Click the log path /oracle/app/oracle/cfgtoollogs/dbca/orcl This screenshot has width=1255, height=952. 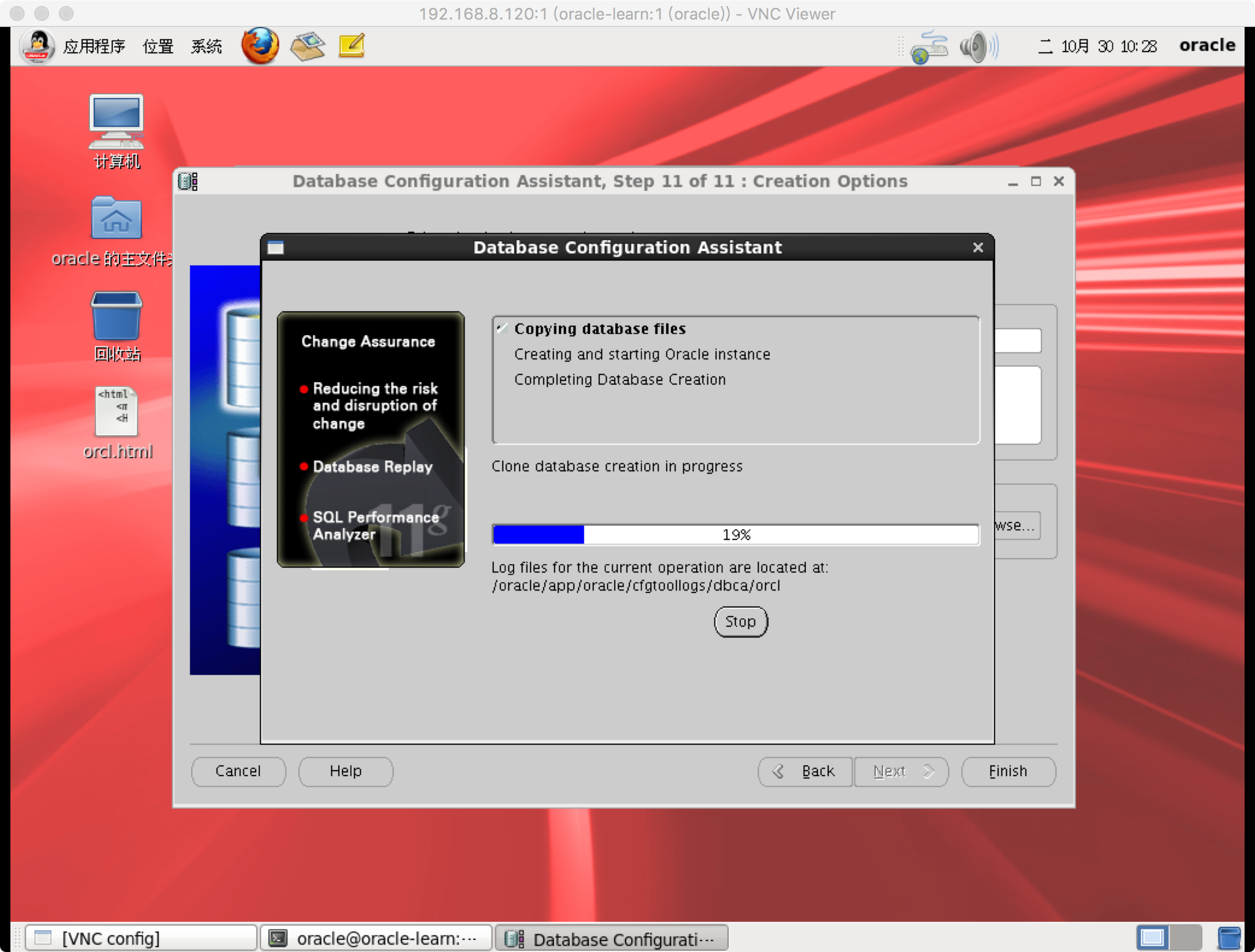pyautogui.click(x=636, y=586)
